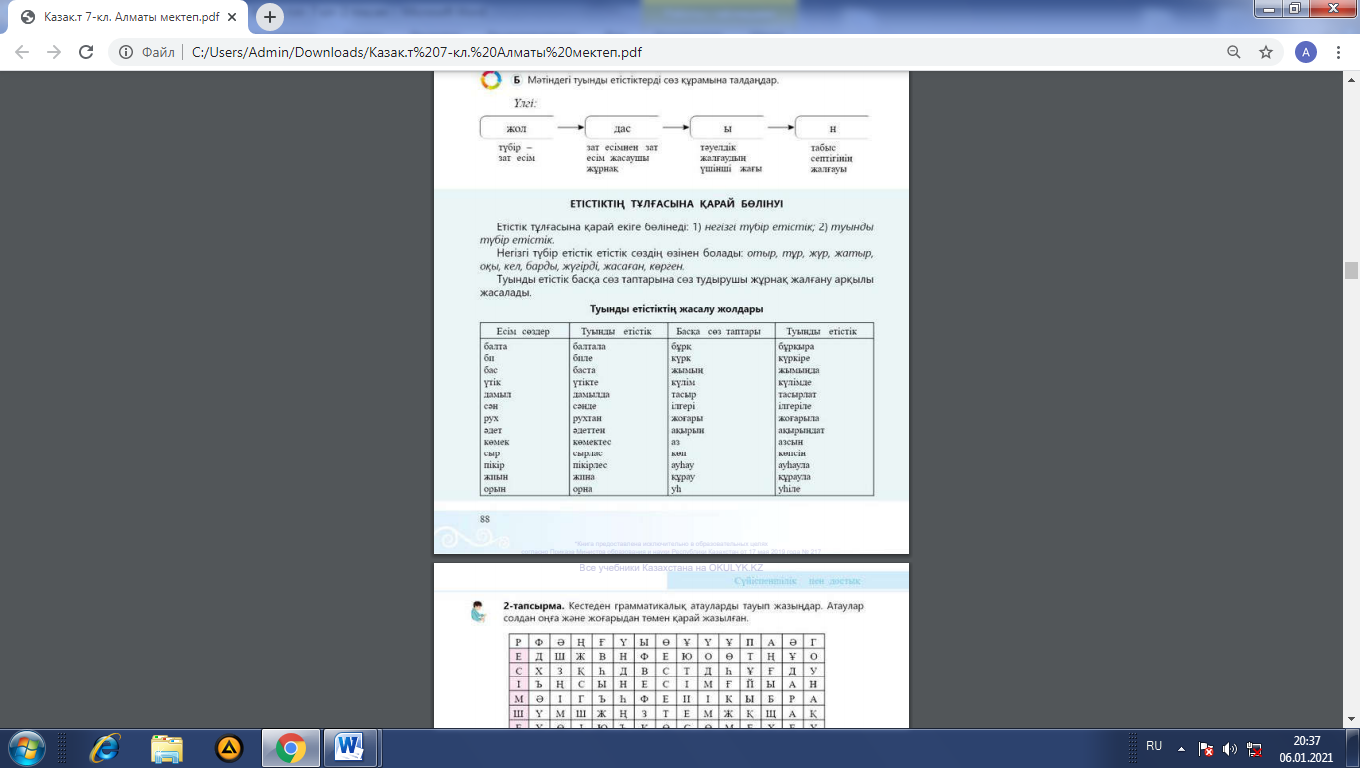
Task: Click the word азсын in the table
Action: (790, 442)
